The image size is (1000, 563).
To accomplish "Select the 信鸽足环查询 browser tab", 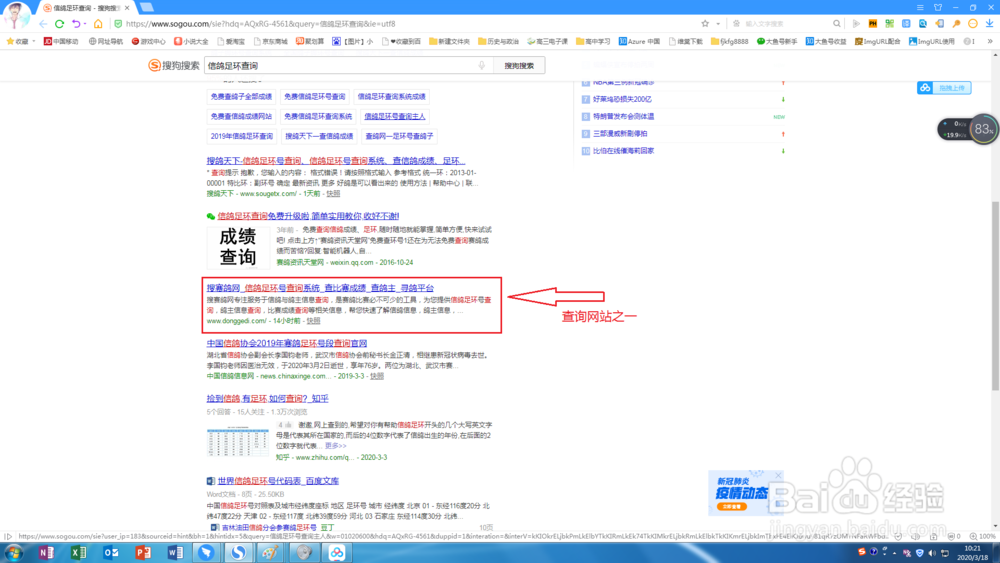I will (x=86, y=8).
